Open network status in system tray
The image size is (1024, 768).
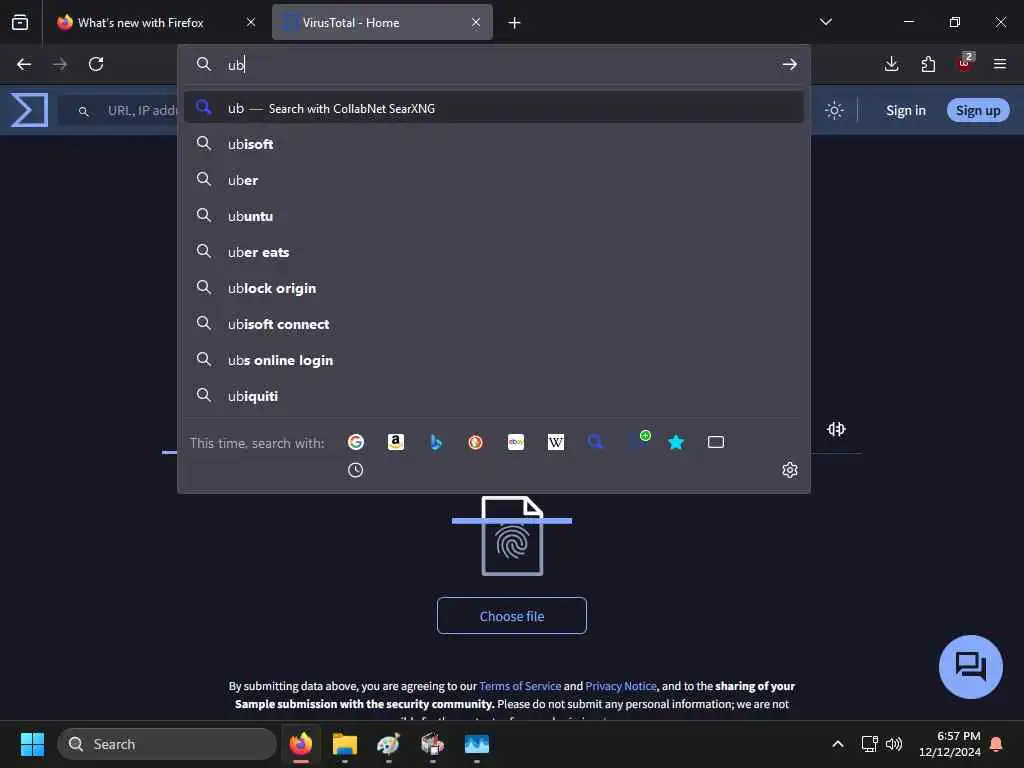point(869,744)
